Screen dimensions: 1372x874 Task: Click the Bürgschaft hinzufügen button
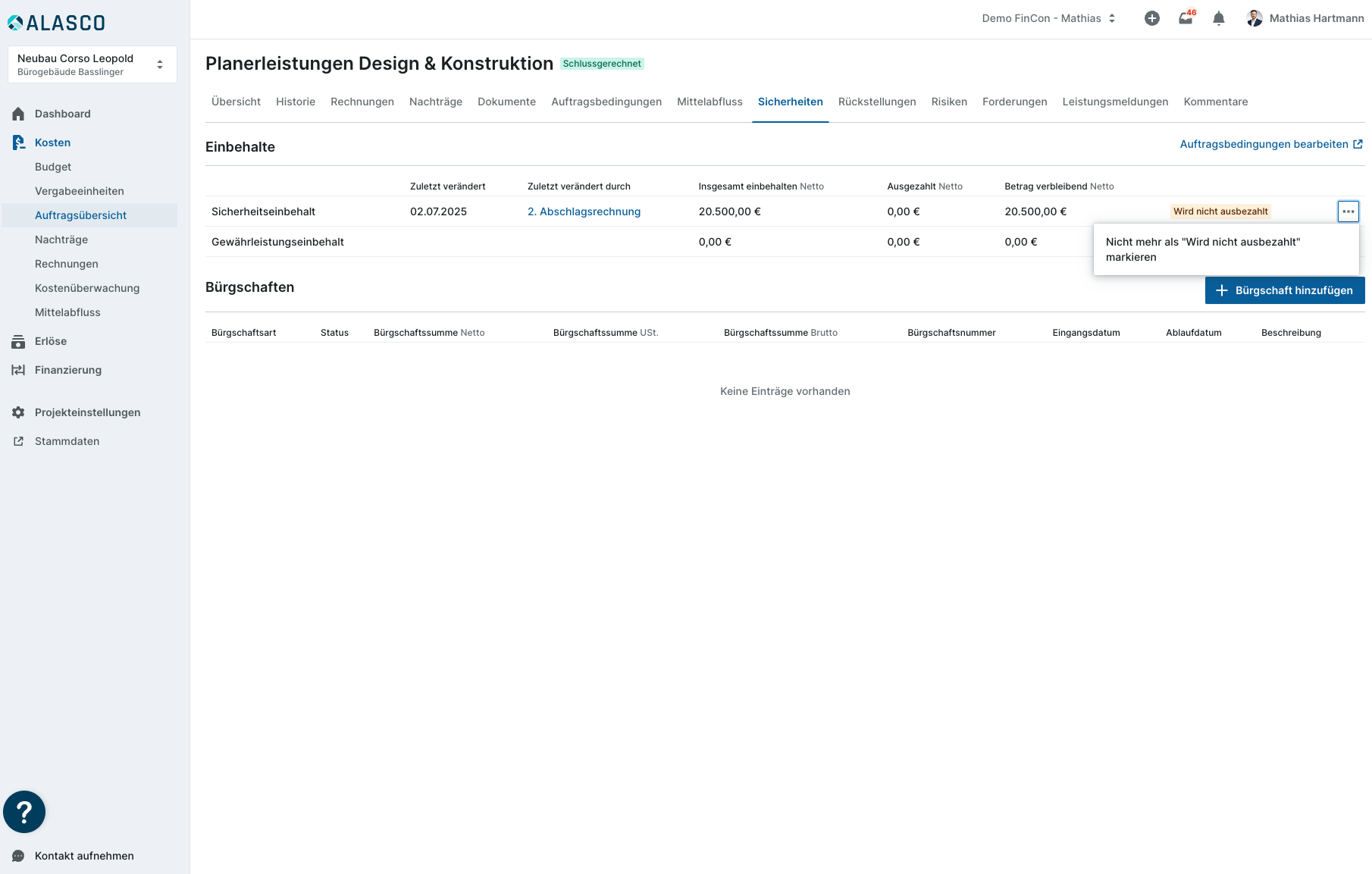[x=1284, y=290]
